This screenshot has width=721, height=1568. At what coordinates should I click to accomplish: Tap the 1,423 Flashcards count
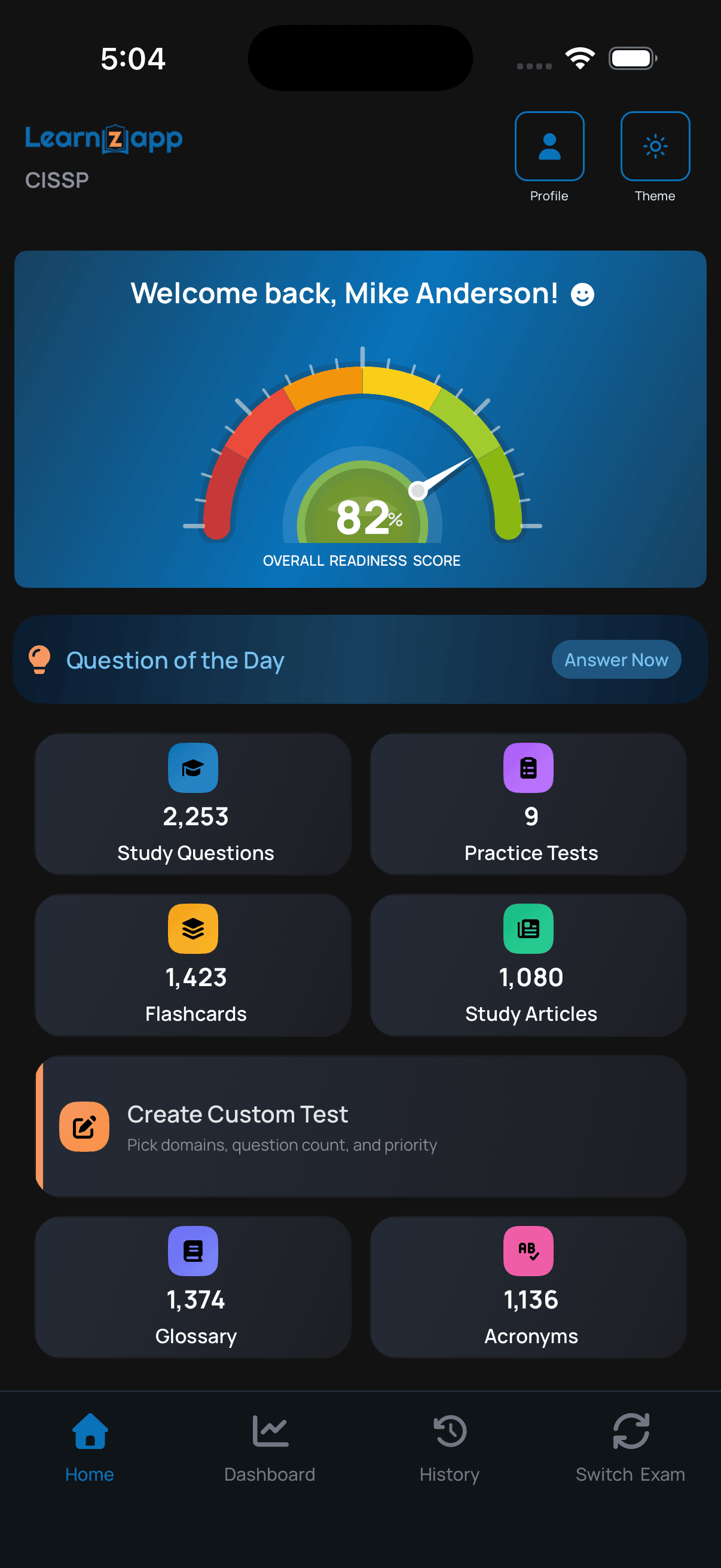pos(196,977)
